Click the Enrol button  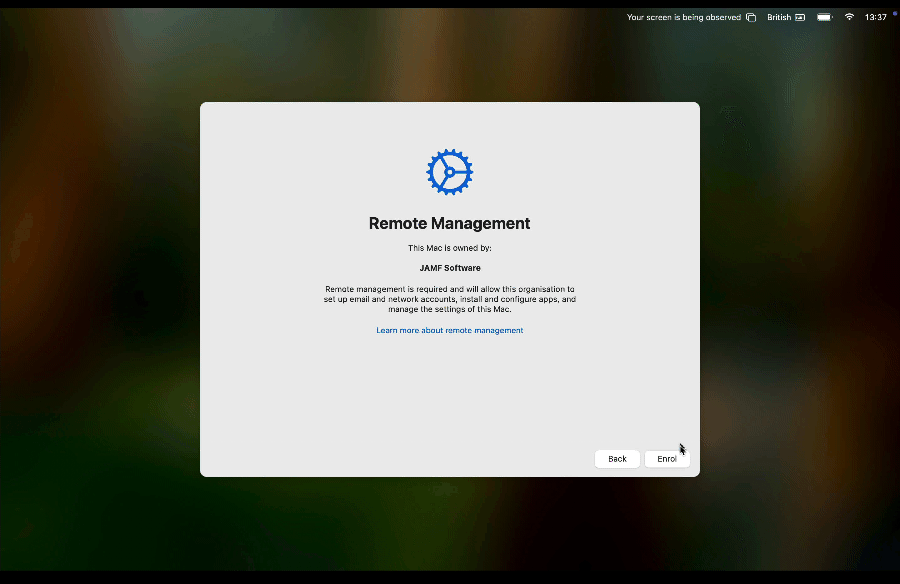(x=667, y=459)
